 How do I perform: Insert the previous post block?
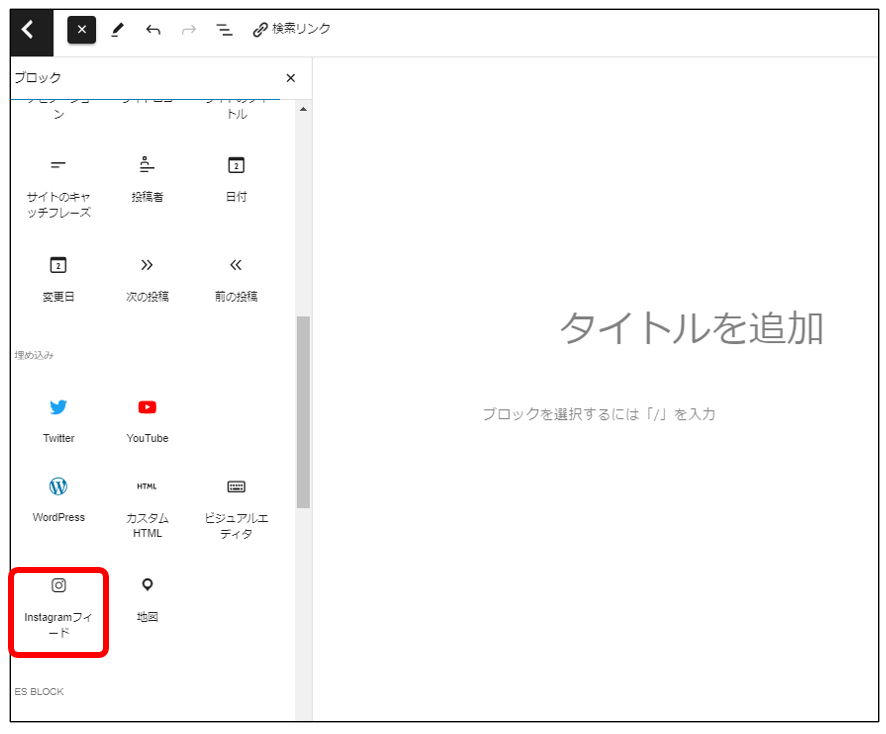236,278
